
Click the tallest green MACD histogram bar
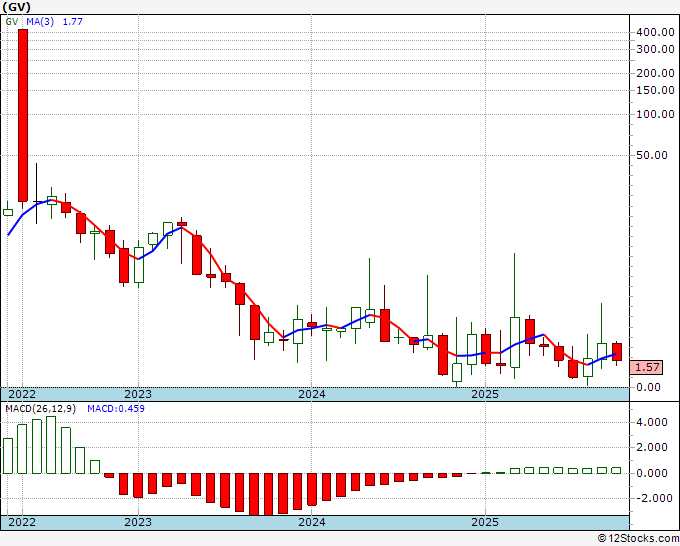point(51,445)
